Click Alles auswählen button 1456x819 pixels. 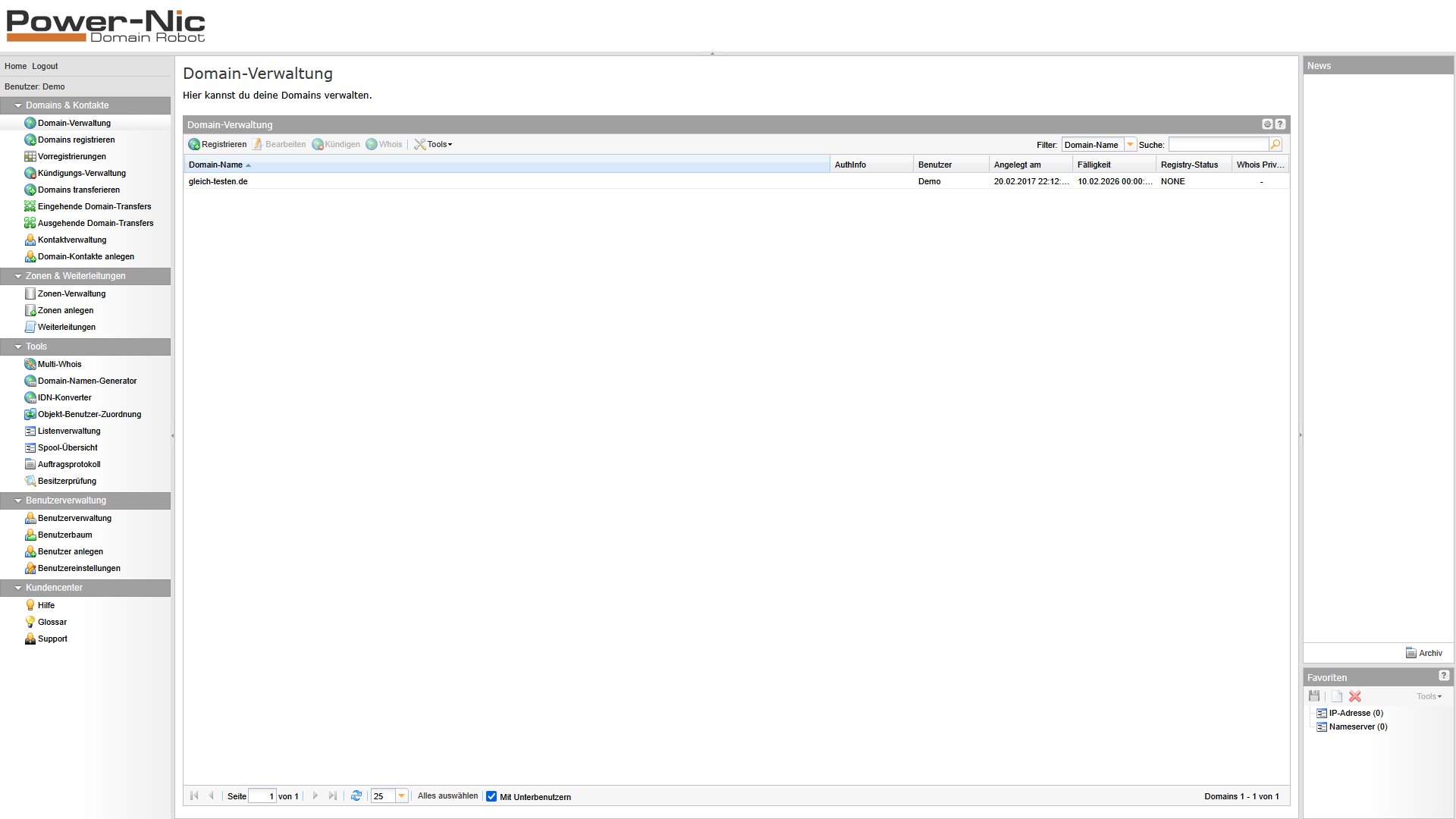pyautogui.click(x=447, y=795)
